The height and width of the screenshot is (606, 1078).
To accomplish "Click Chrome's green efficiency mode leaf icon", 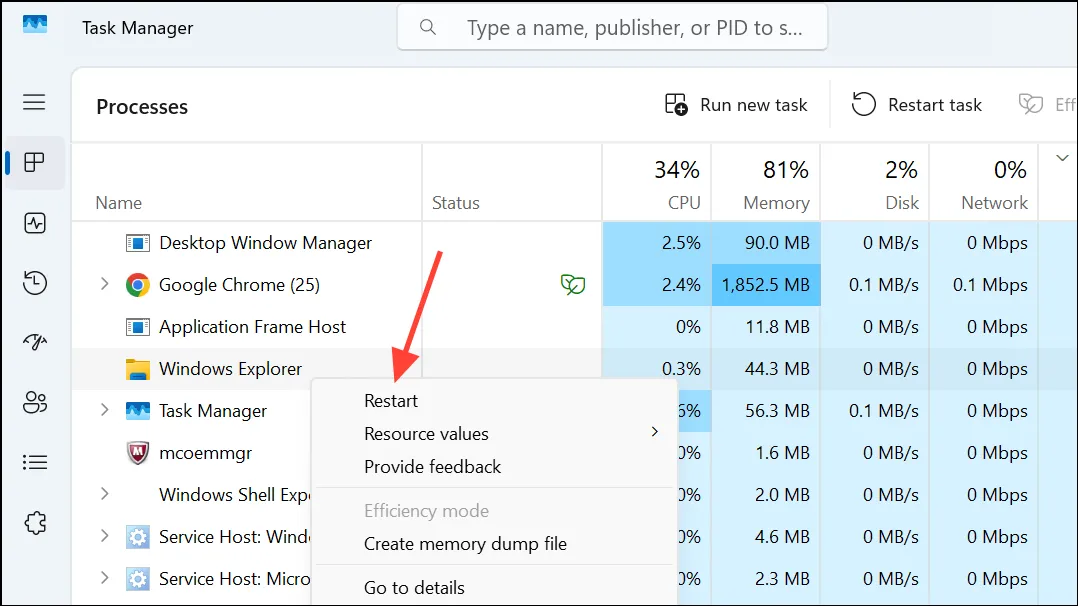I will (573, 284).
